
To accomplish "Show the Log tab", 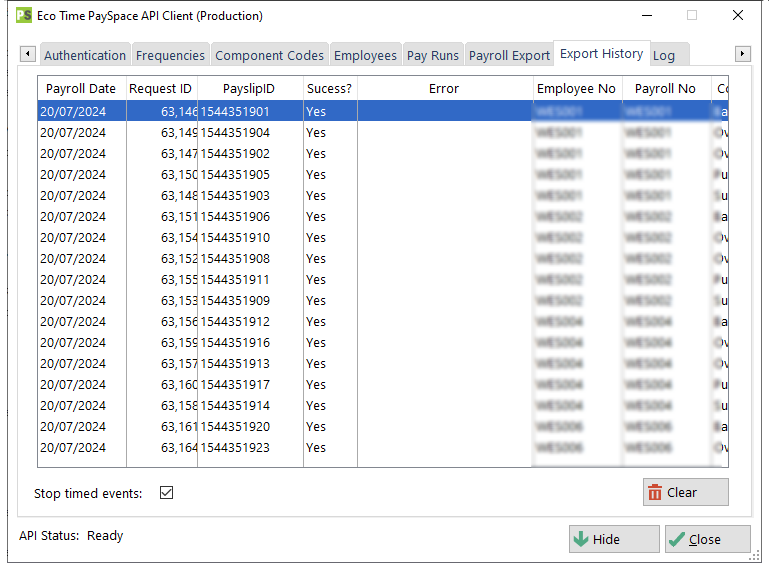I will click(664, 55).
